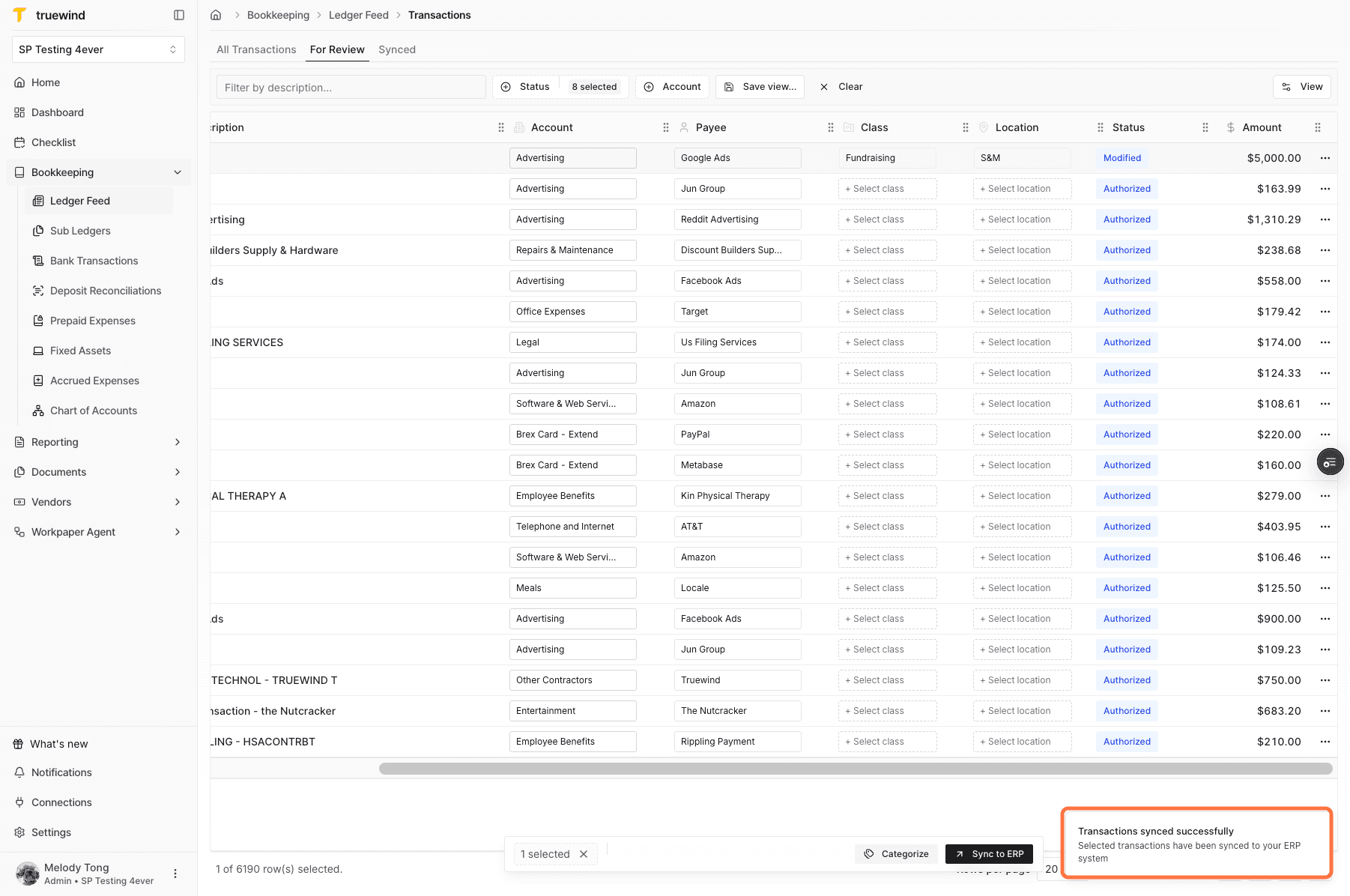This screenshot has width=1350, height=896.
Task: Click Authorized badge on the AT&T row
Action: click(1127, 527)
